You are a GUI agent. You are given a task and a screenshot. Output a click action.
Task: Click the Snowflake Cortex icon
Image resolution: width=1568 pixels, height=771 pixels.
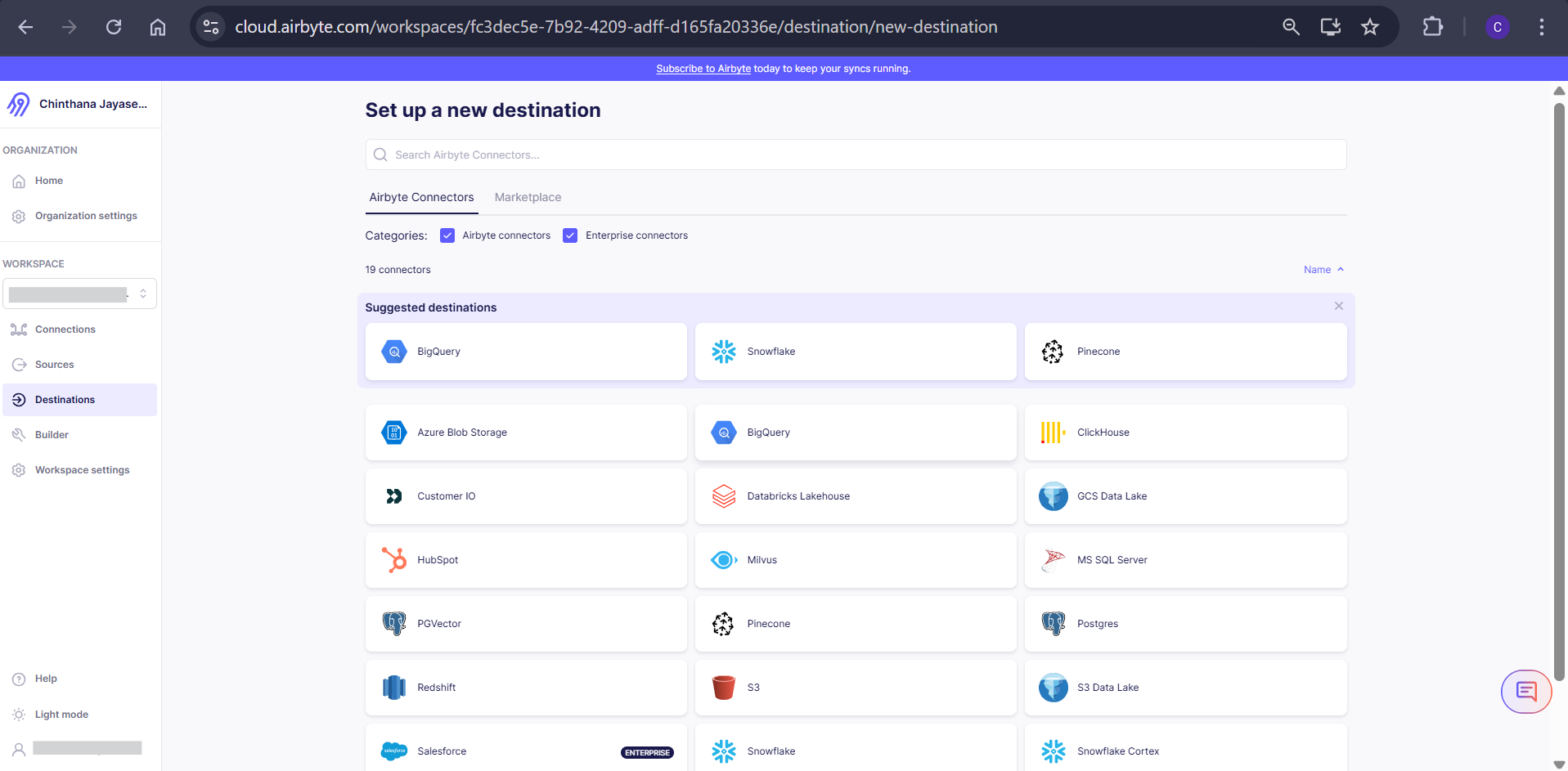pos(1053,751)
